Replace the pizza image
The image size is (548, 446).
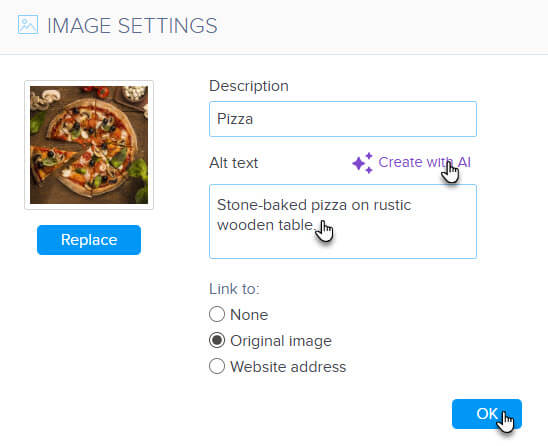point(89,240)
